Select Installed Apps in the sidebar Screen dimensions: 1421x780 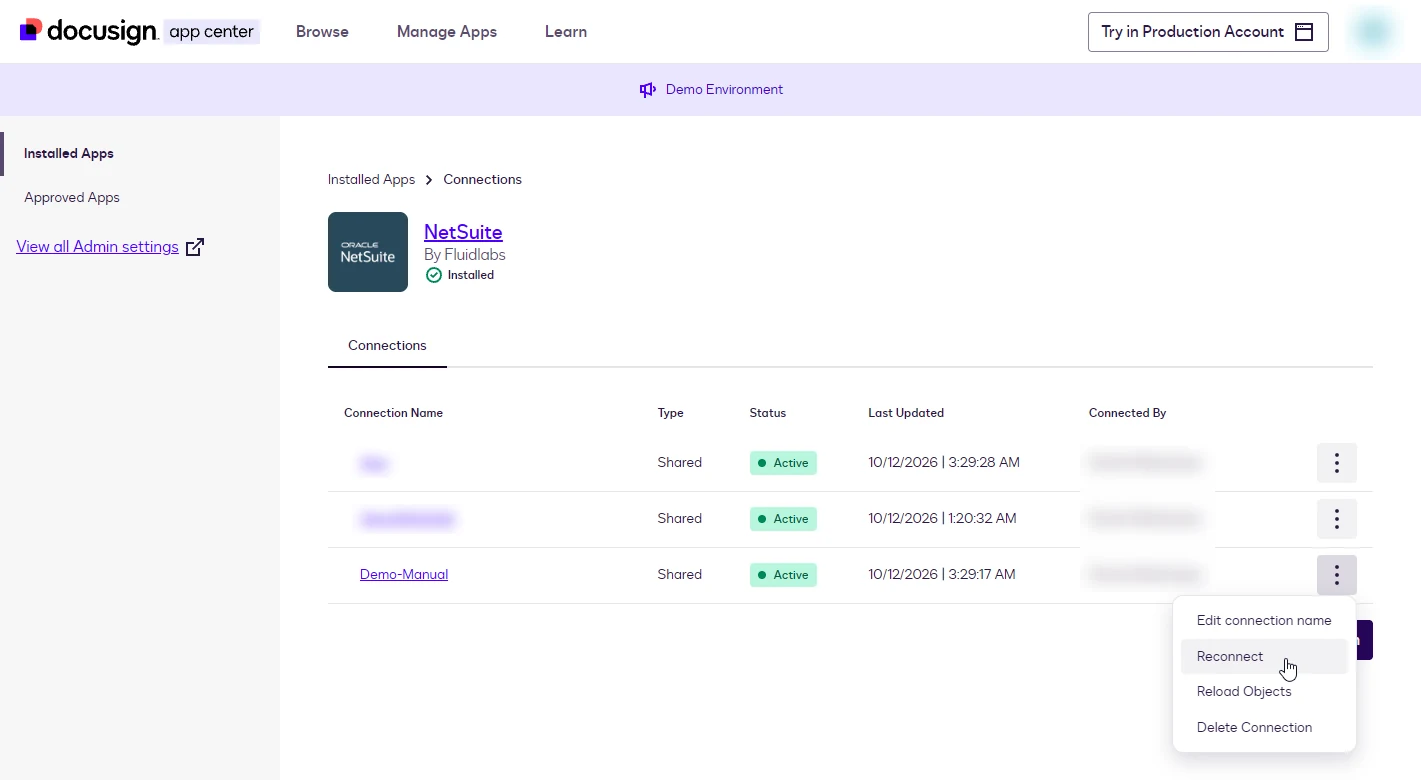click(x=69, y=154)
